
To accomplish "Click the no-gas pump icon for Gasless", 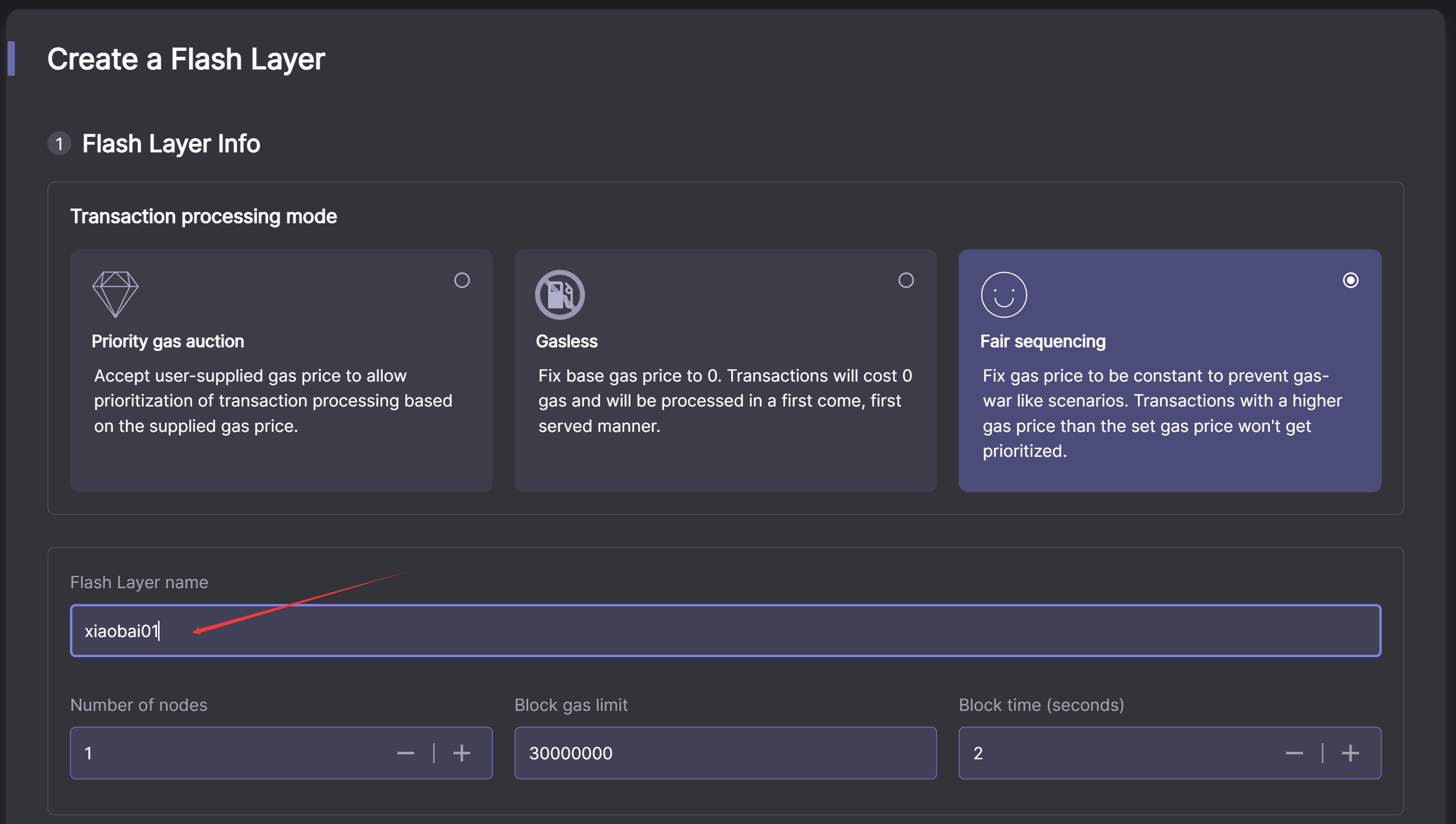I will tap(560, 294).
